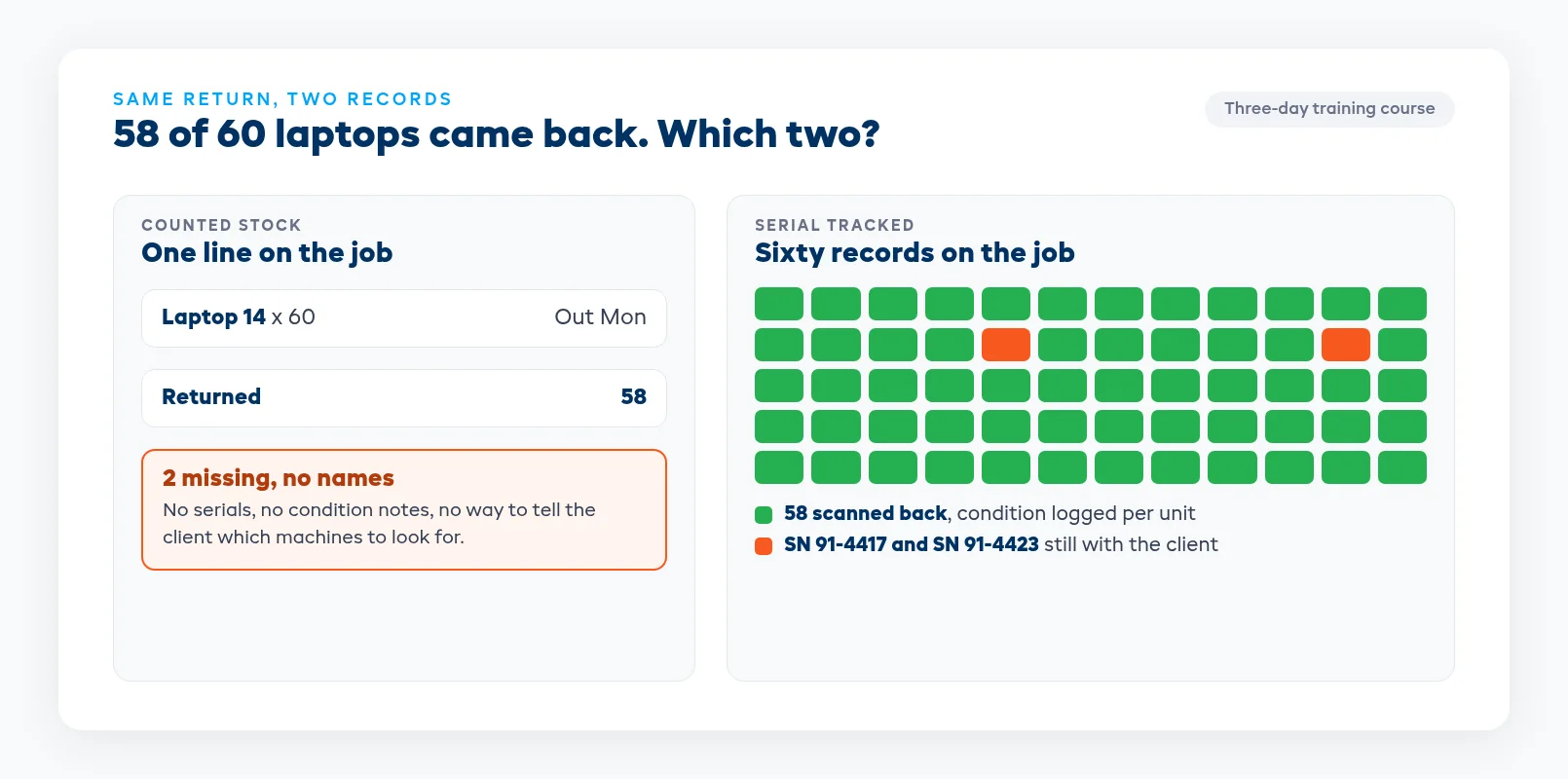Click the green legend swatch for scanned back
Screen dimensions: 1568x779
pos(764,514)
